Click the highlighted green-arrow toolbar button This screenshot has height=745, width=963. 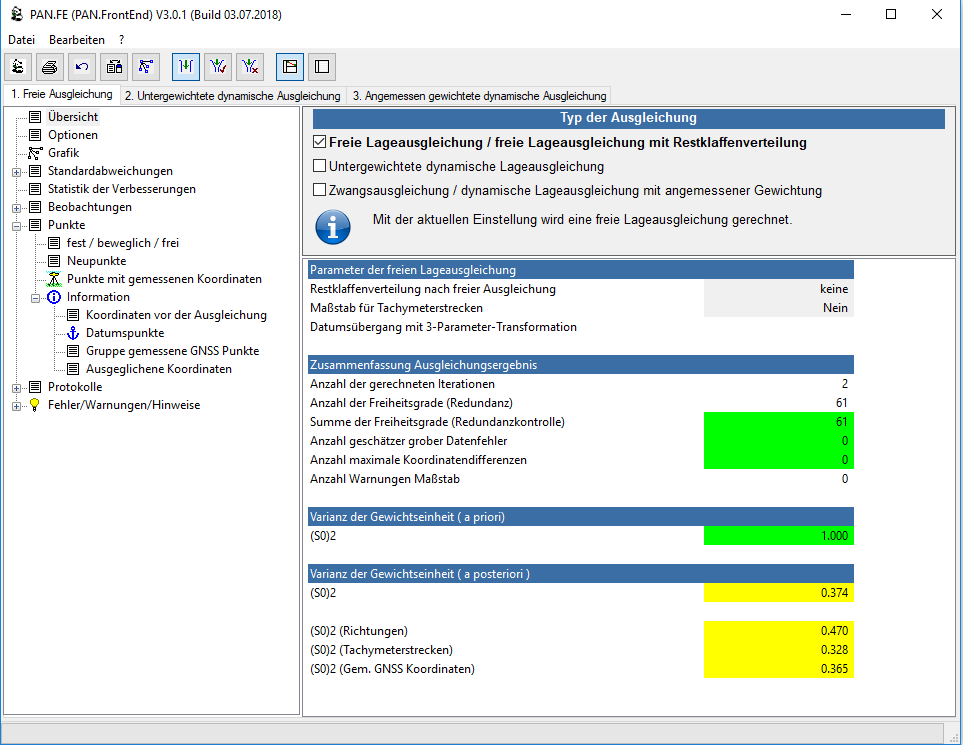point(186,66)
